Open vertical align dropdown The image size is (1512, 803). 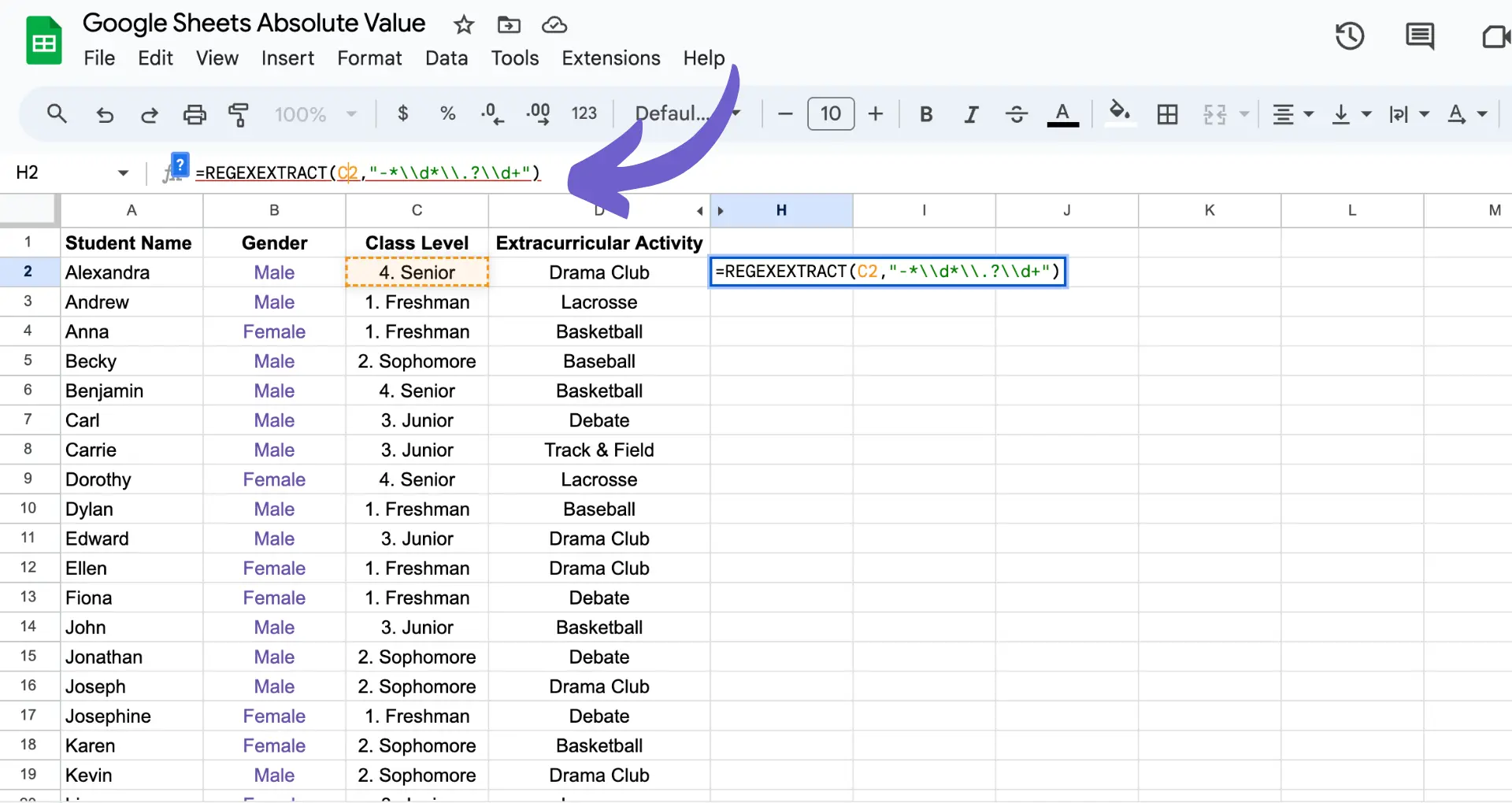[1351, 115]
